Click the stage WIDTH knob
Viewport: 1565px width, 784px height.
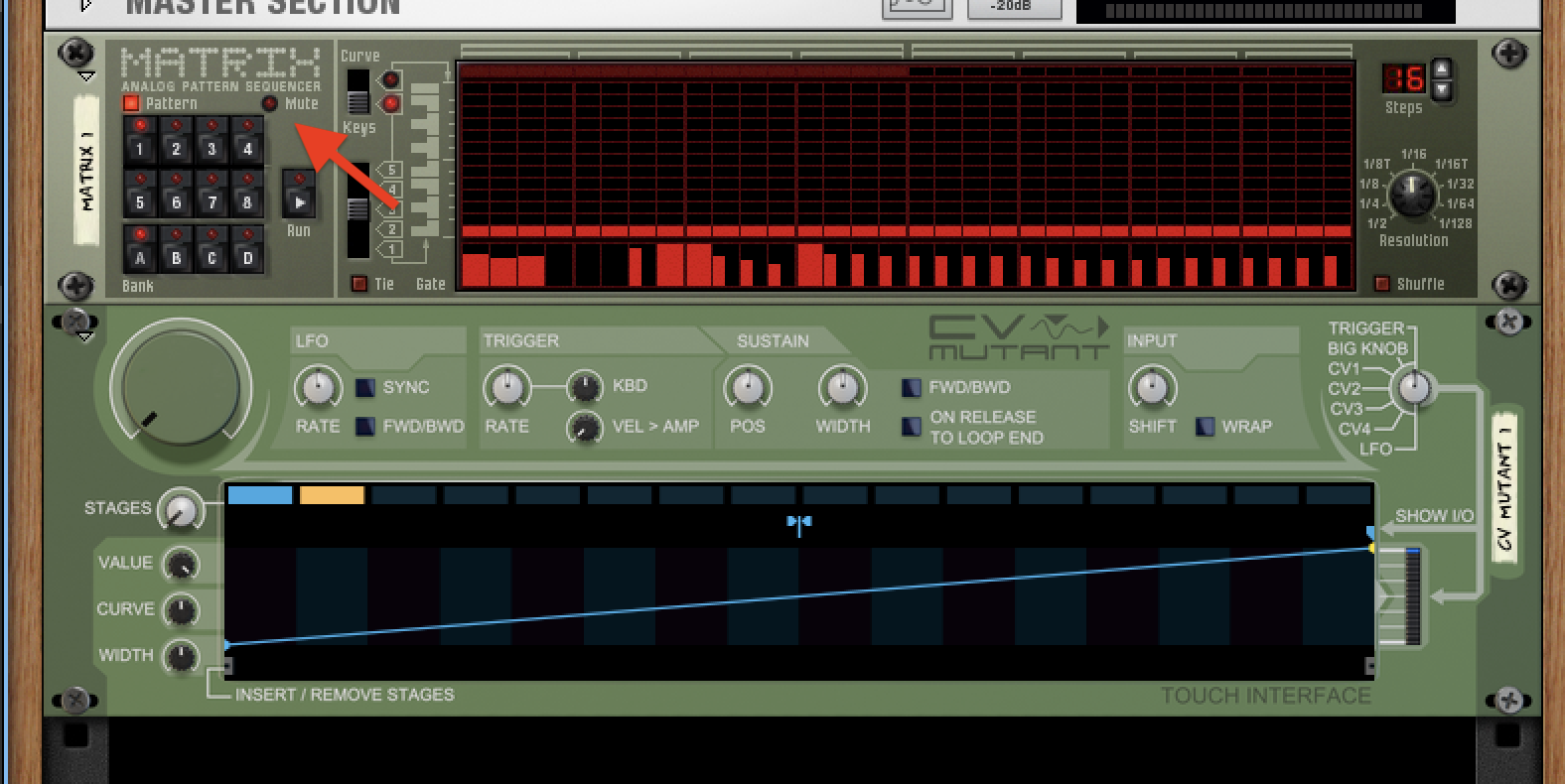pos(181,656)
